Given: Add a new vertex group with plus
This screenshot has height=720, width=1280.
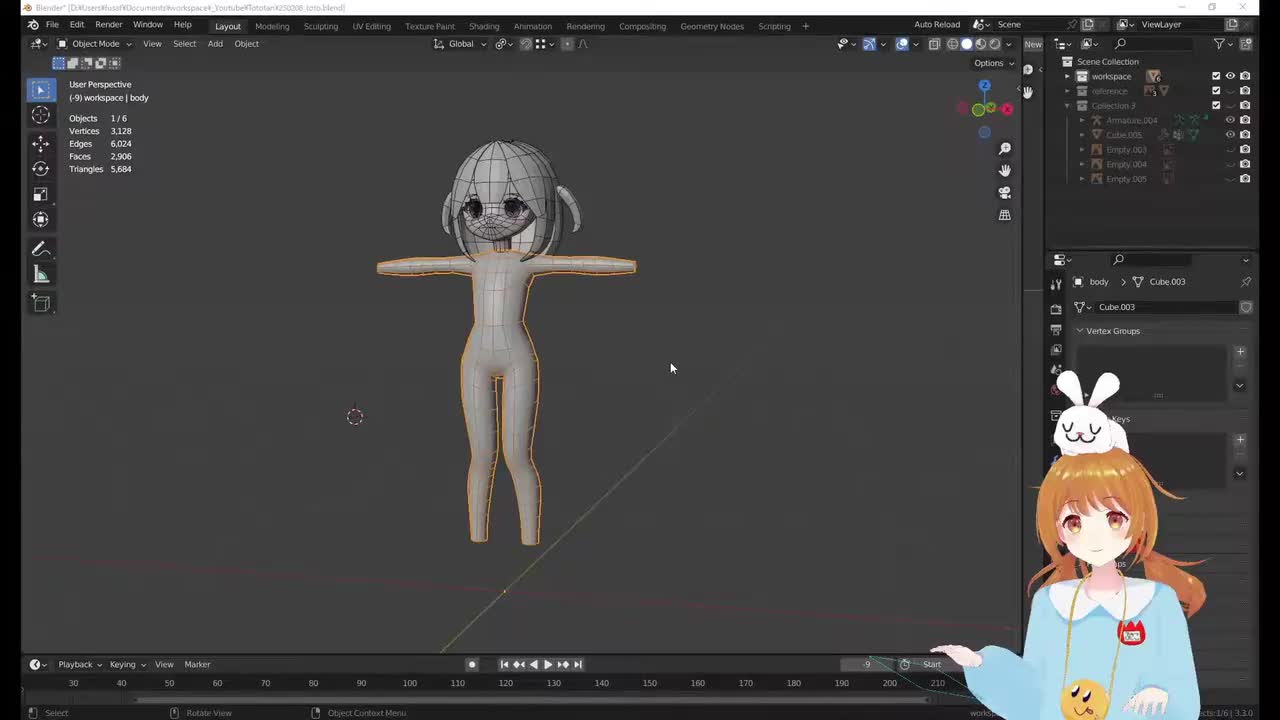Looking at the screenshot, I should point(1240,351).
